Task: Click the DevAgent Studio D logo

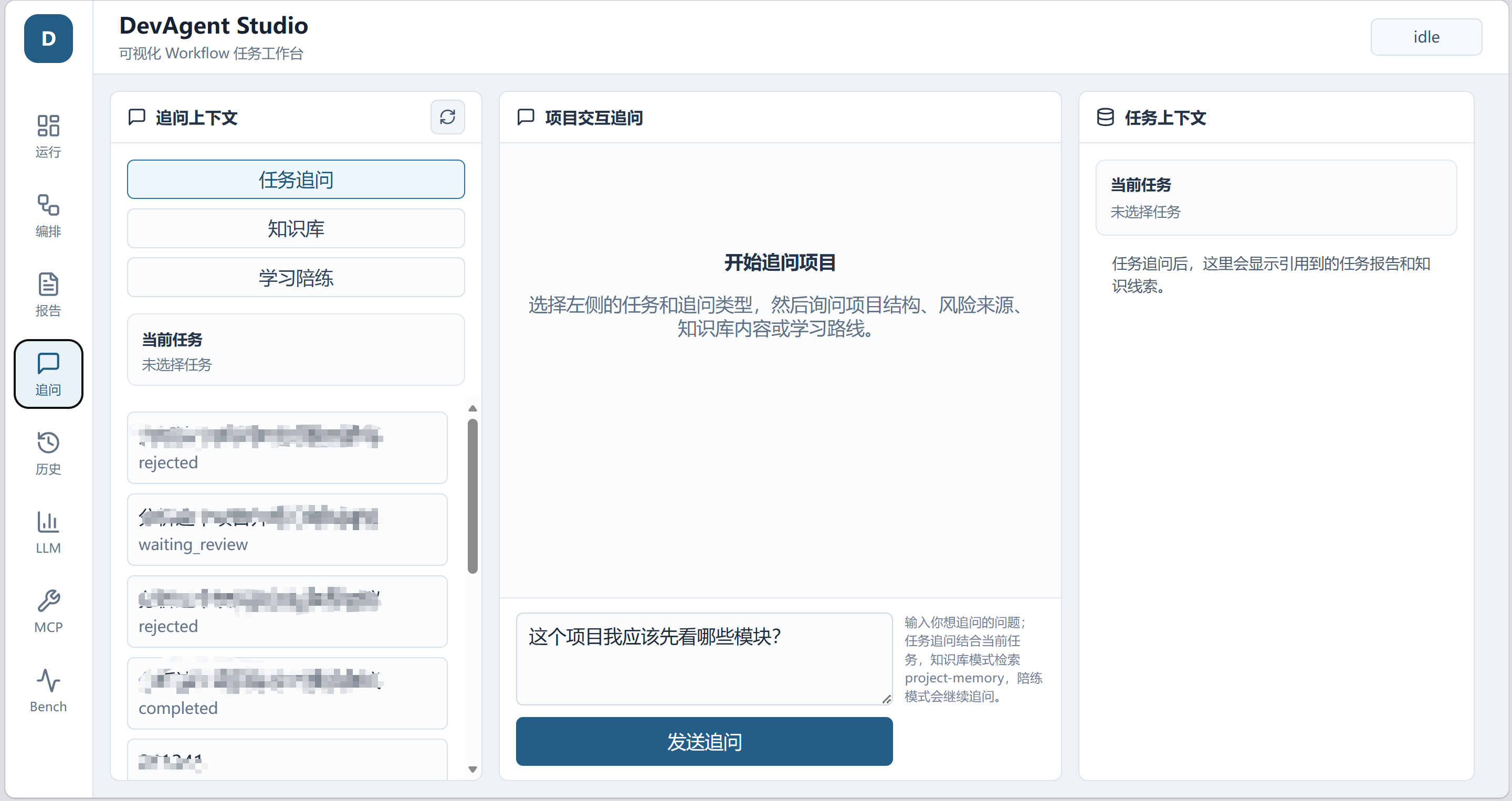Action: (48, 39)
